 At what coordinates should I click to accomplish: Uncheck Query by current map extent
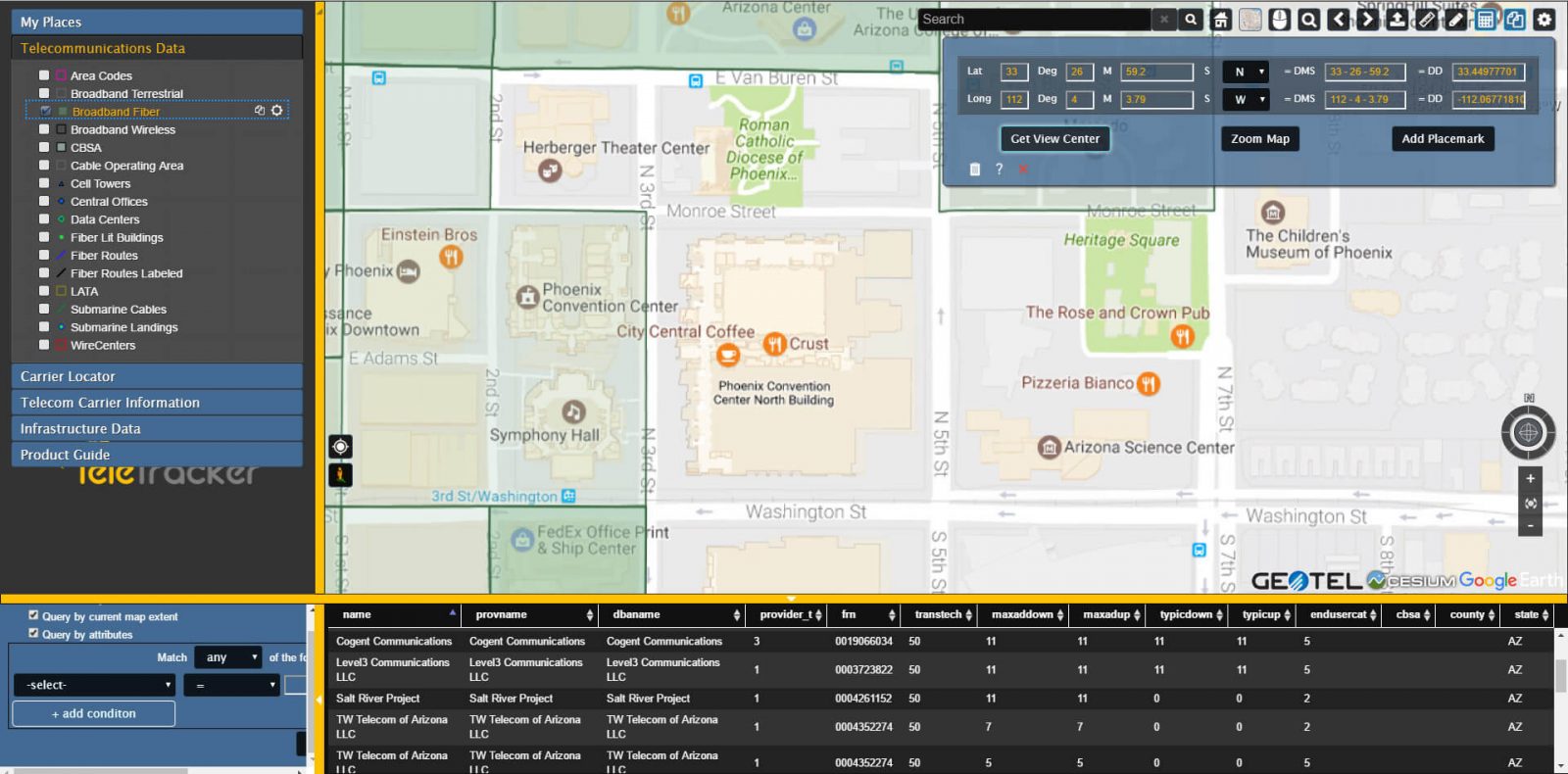(x=33, y=615)
